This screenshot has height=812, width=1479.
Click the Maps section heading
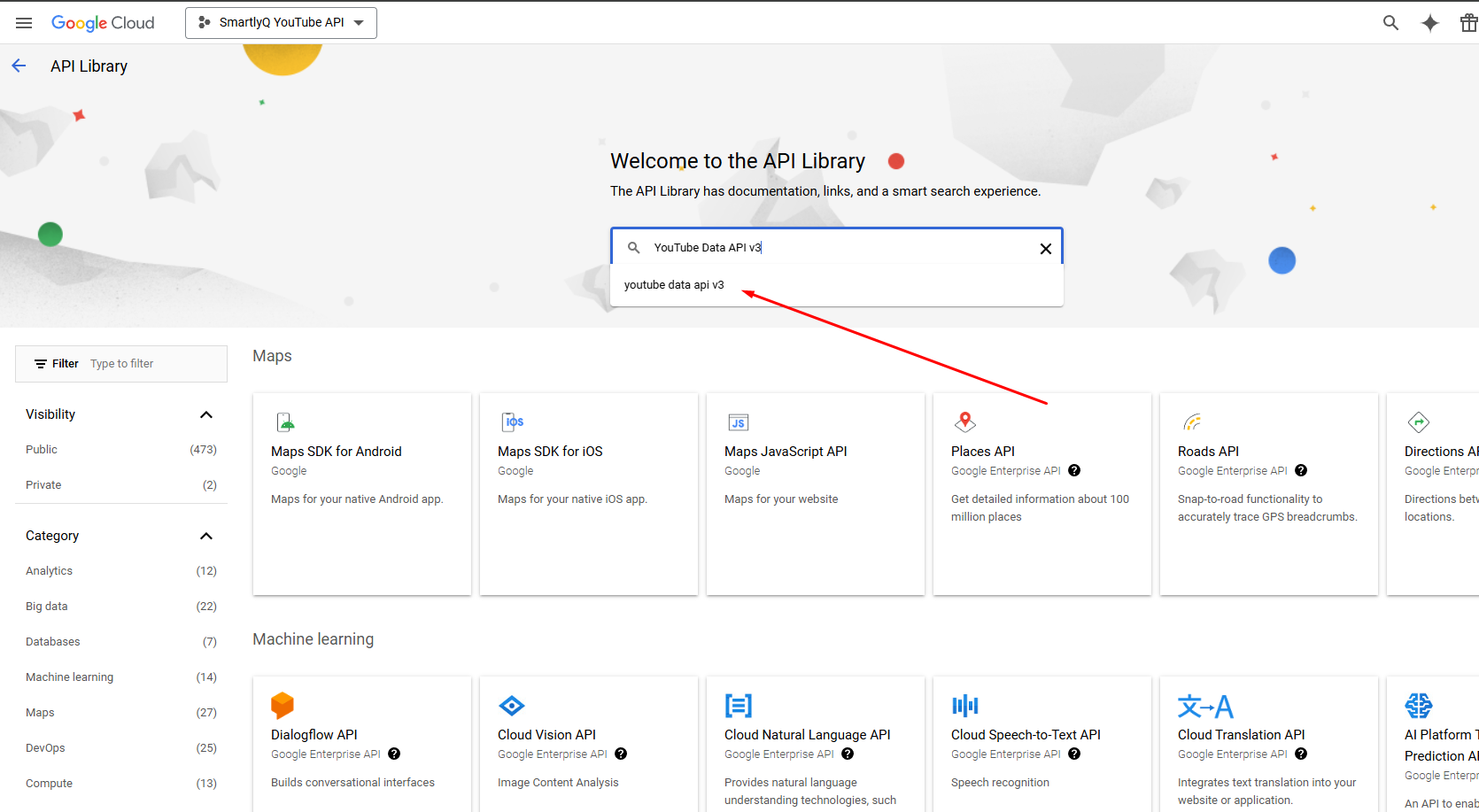point(272,356)
